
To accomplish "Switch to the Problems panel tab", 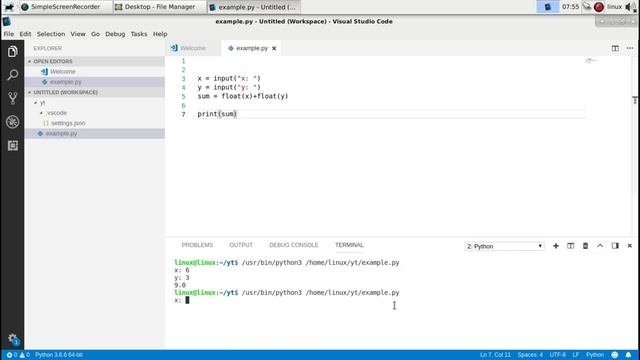I will (197, 245).
